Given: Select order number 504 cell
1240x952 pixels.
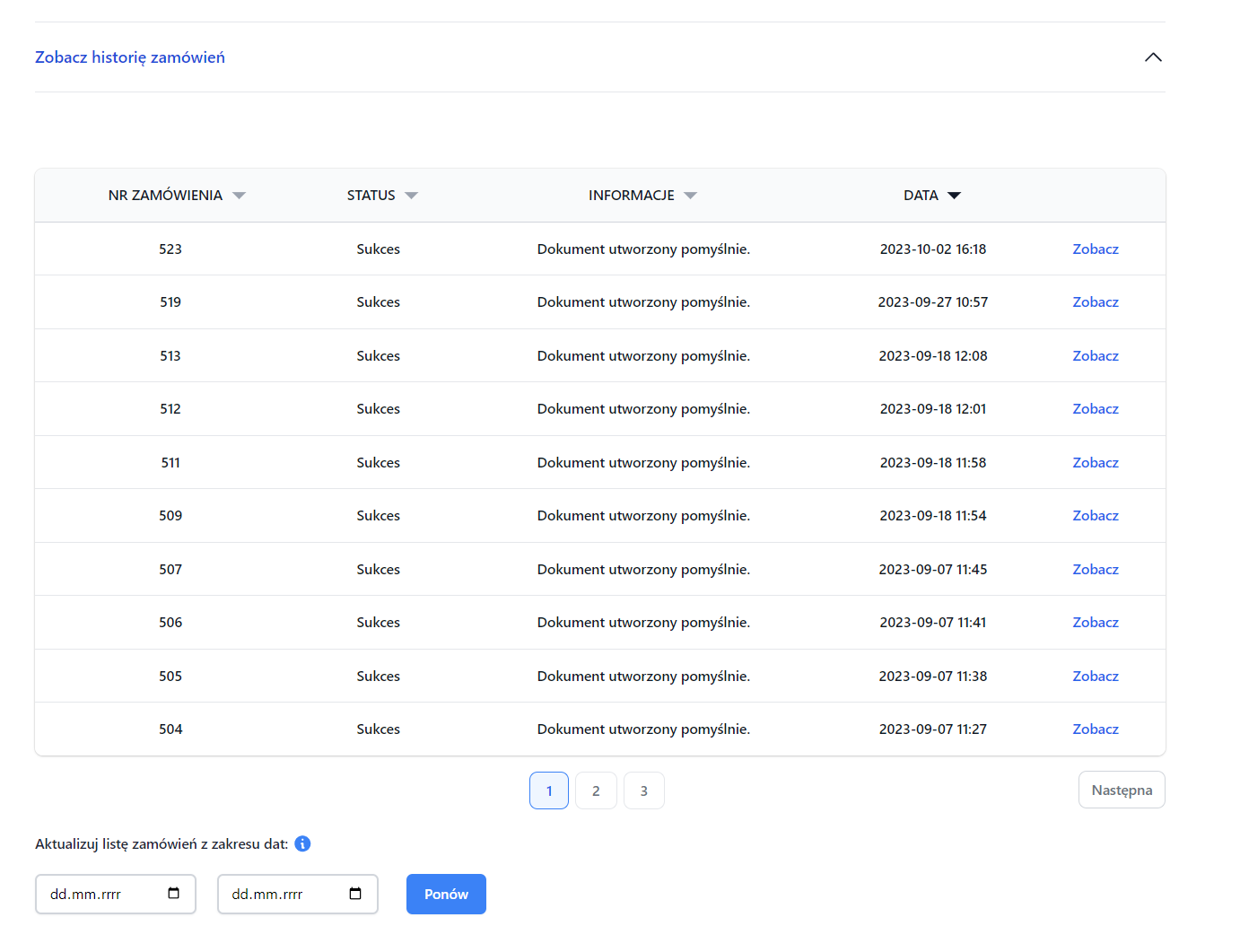Looking at the screenshot, I should pyautogui.click(x=170, y=729).
